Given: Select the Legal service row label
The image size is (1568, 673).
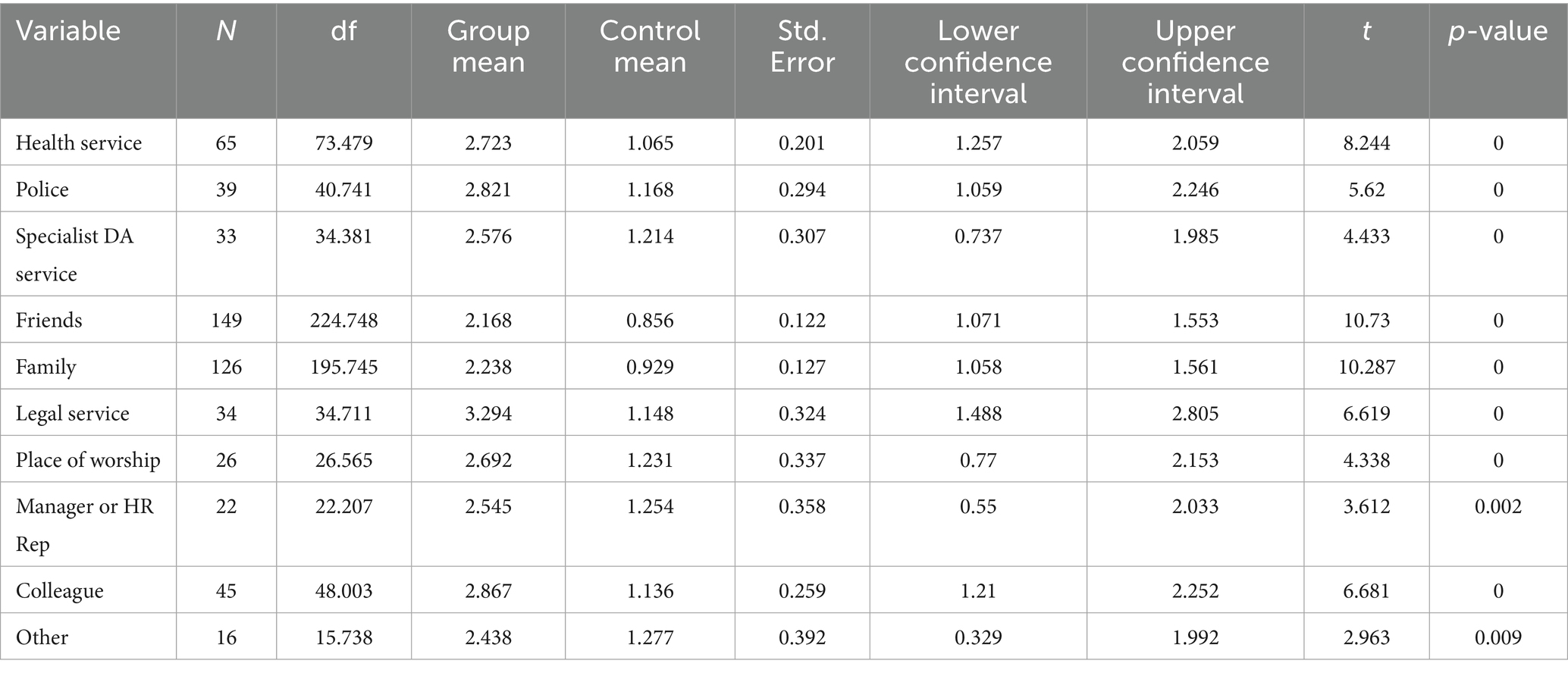Looking at the screenshot, I should pos(73,413).
